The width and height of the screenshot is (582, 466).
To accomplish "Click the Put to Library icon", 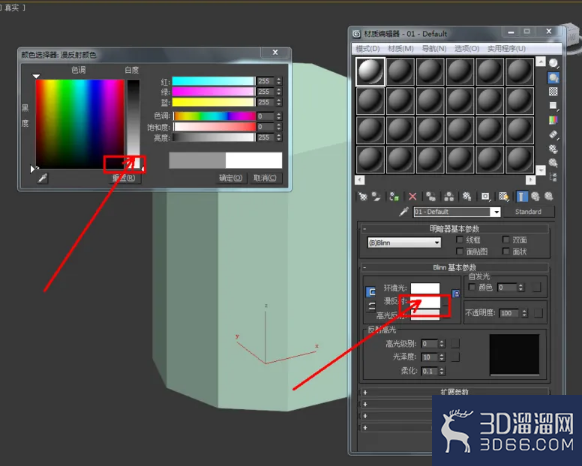I will (x=467, y=196).
